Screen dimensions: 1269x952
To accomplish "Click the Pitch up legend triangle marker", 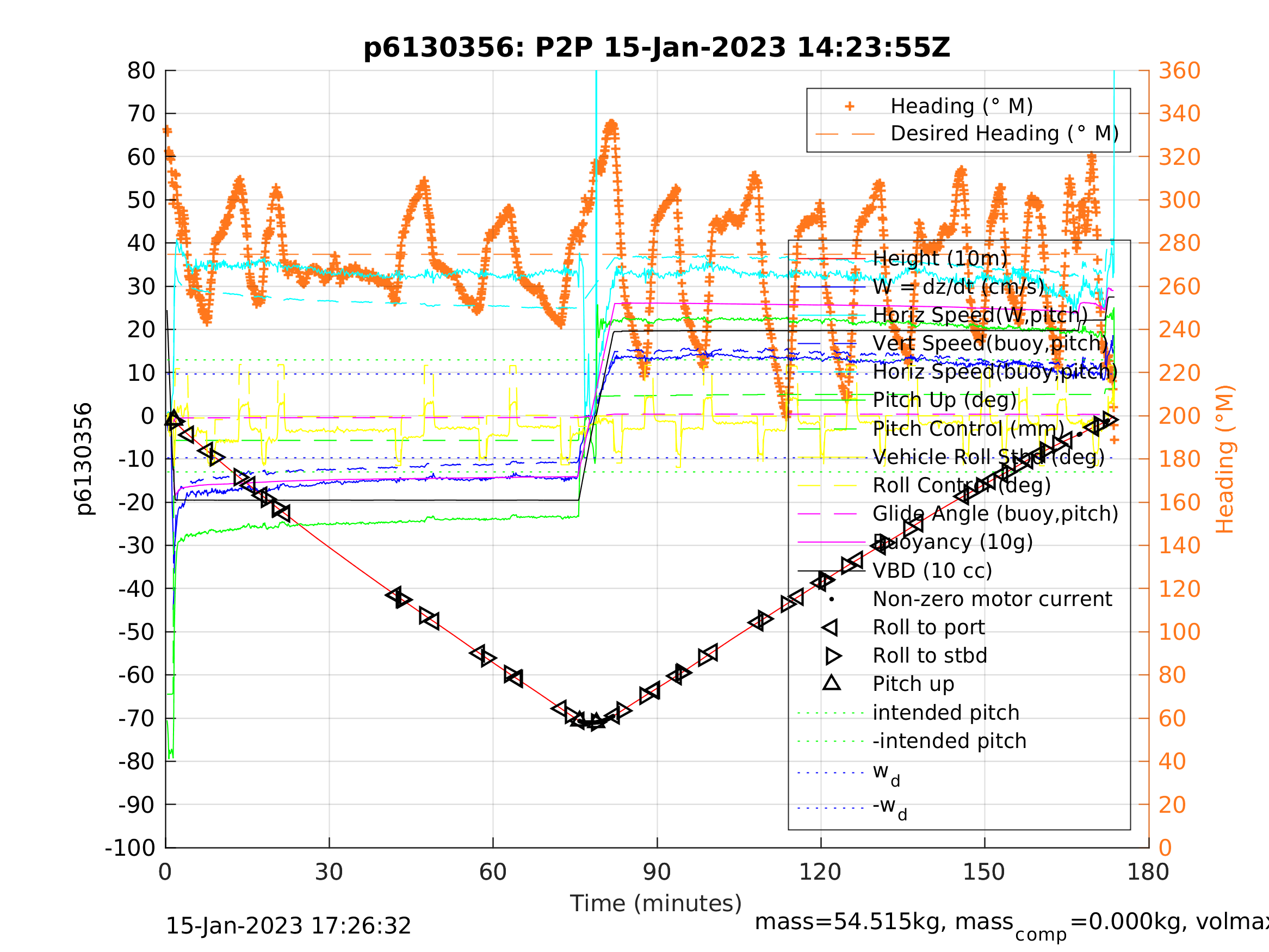I will pos(831,683).
